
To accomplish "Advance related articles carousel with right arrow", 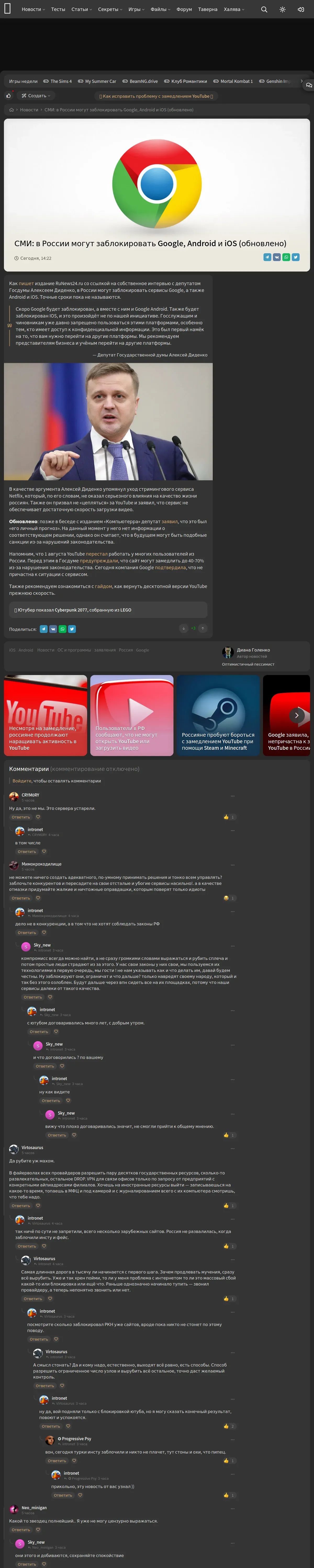I will [297, 715].
